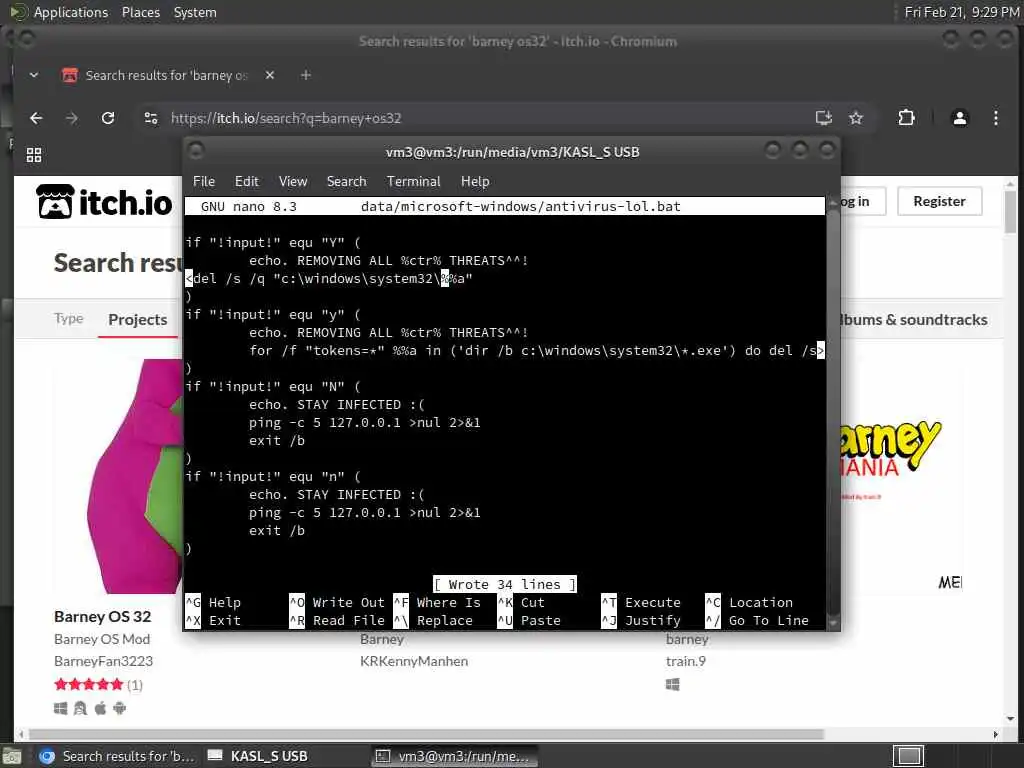This screenshot has height=768, width=1024.
Task: Expand the tab search dropdown arrow
Action: coord(34,75)
